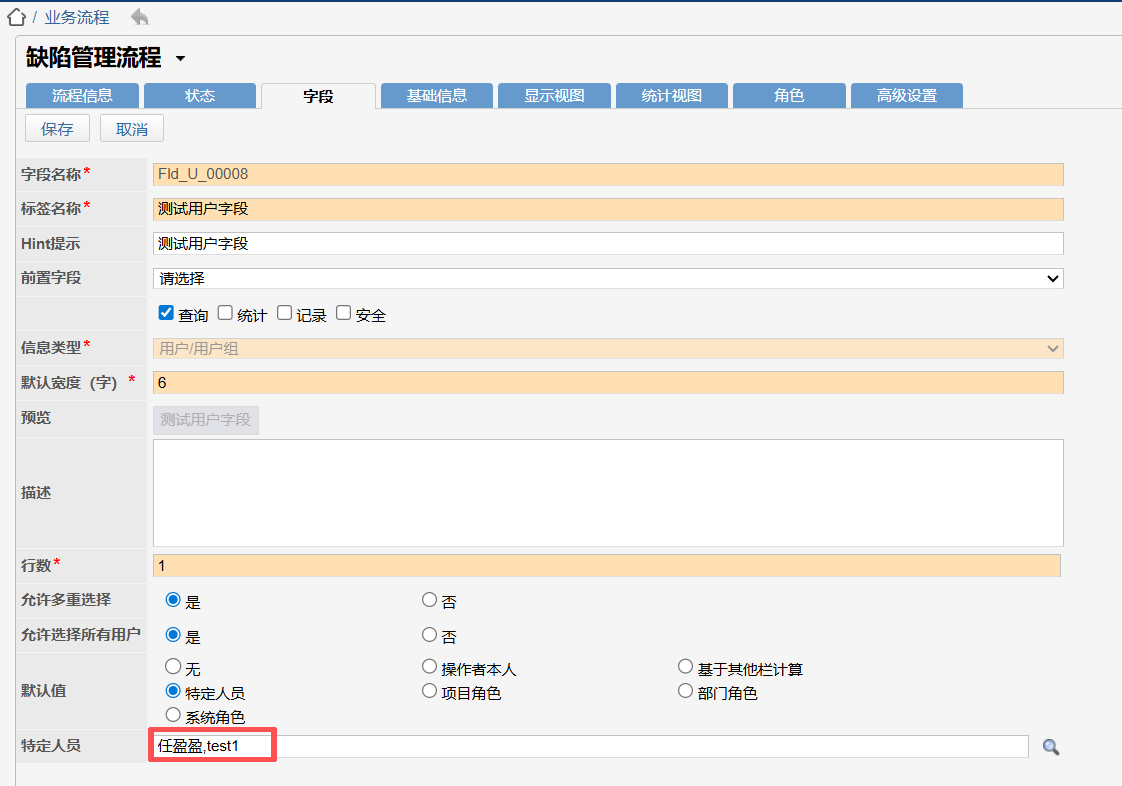The image size is (1122, 786).
Task: Open the 信息类型 dropdown
Action: (x=607, y=348)
